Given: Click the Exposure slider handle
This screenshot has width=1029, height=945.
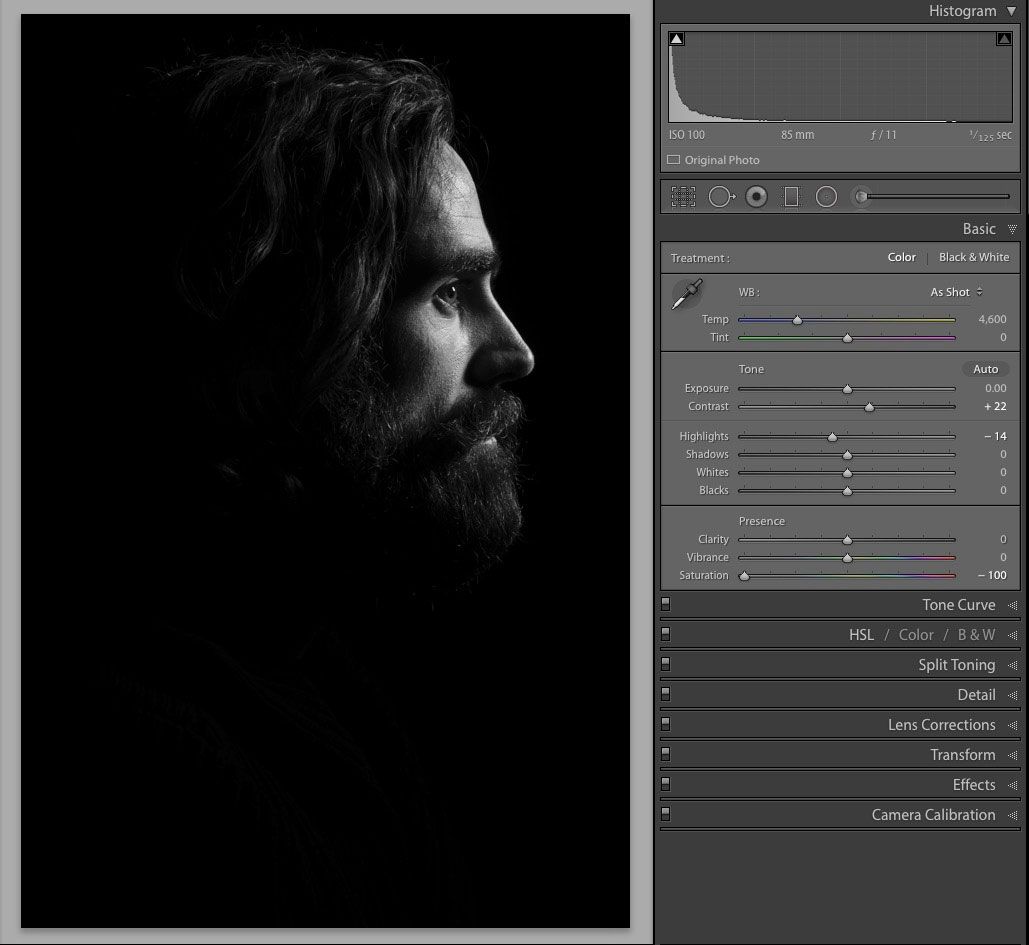Looking at the screenshot, I should pos(847,388).
